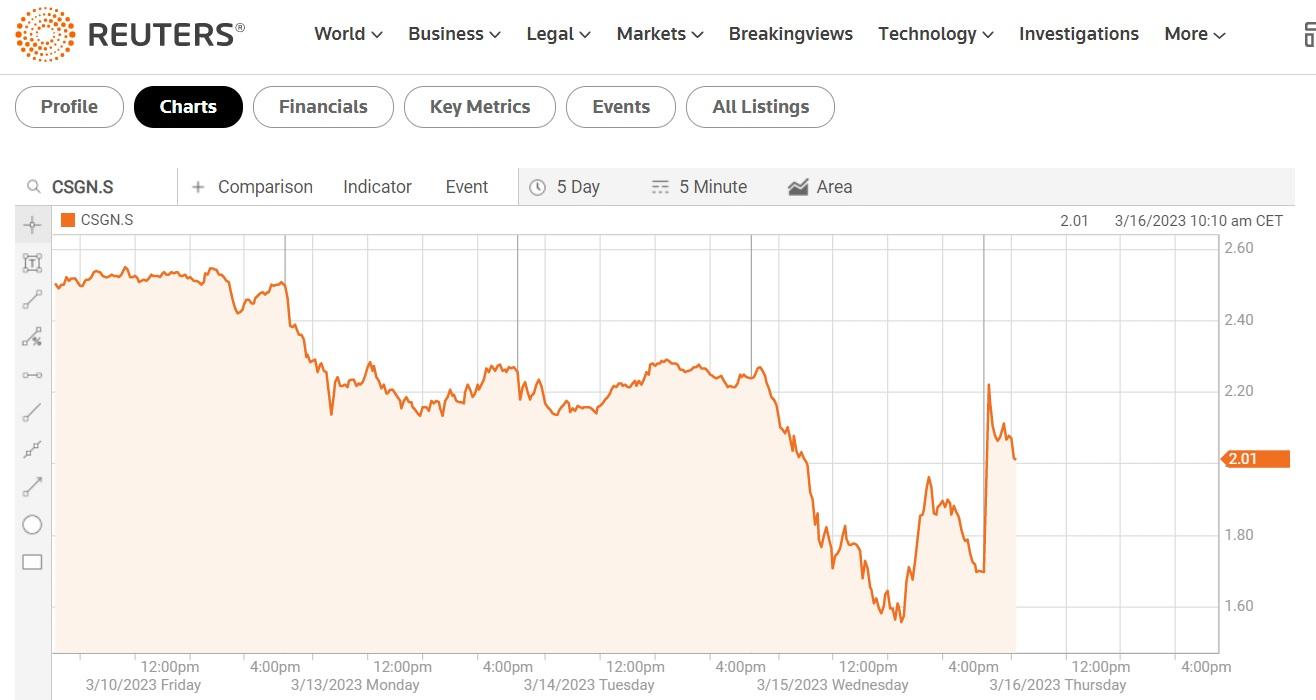Screen dimensions: 1316x700
Task: Open the 5 Minute interval dropdown
Action: [x=699, y=187]
